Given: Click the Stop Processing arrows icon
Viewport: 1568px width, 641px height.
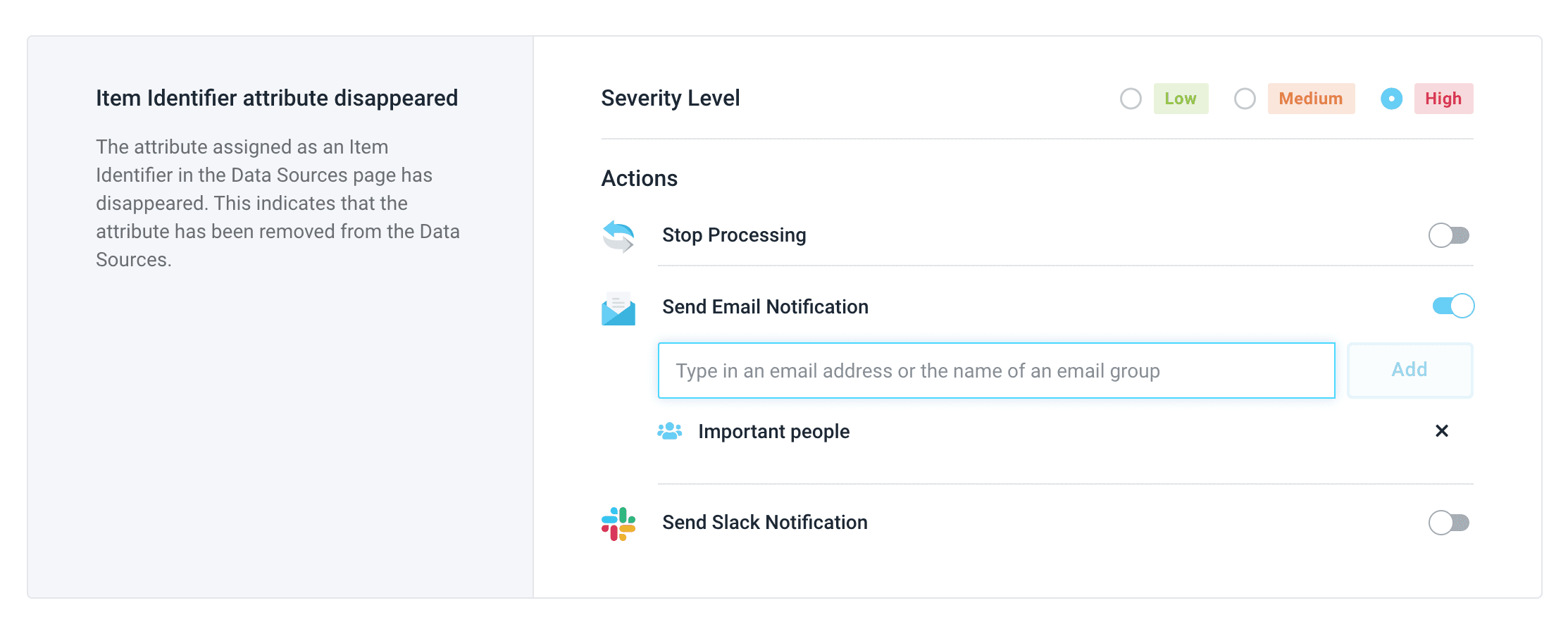Looking at the screenshot, I should (x=618, y=236).
